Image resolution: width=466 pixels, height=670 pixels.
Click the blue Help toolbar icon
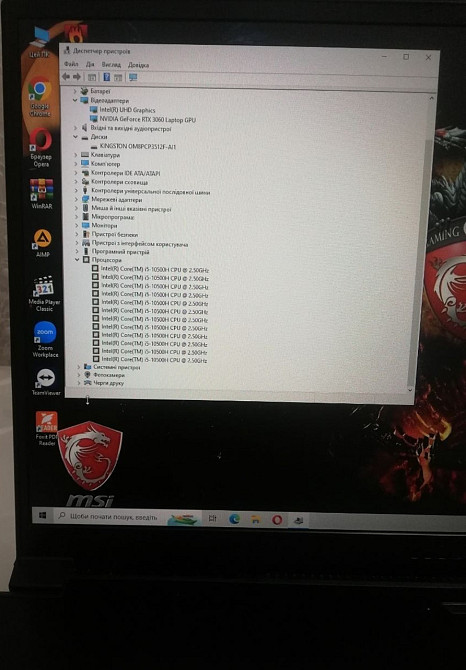[107, 77]
